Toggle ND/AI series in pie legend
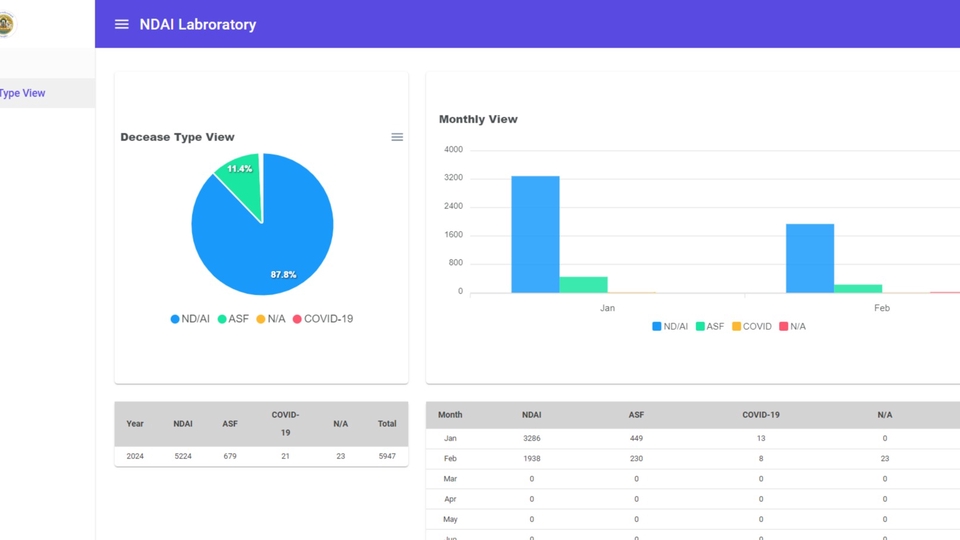Image resolution: width=960 pixels, height=540 pixels. pos(190,319)
